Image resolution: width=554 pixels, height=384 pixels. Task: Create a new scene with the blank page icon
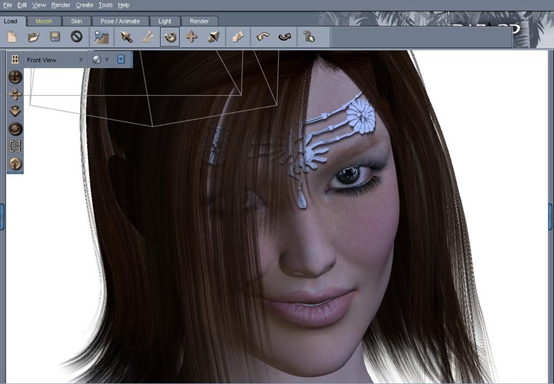12,37
